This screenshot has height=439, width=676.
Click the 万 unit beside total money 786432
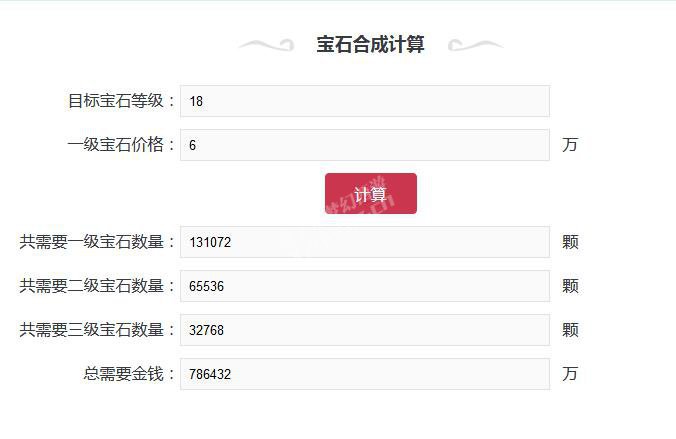click(x=570, y=373)
